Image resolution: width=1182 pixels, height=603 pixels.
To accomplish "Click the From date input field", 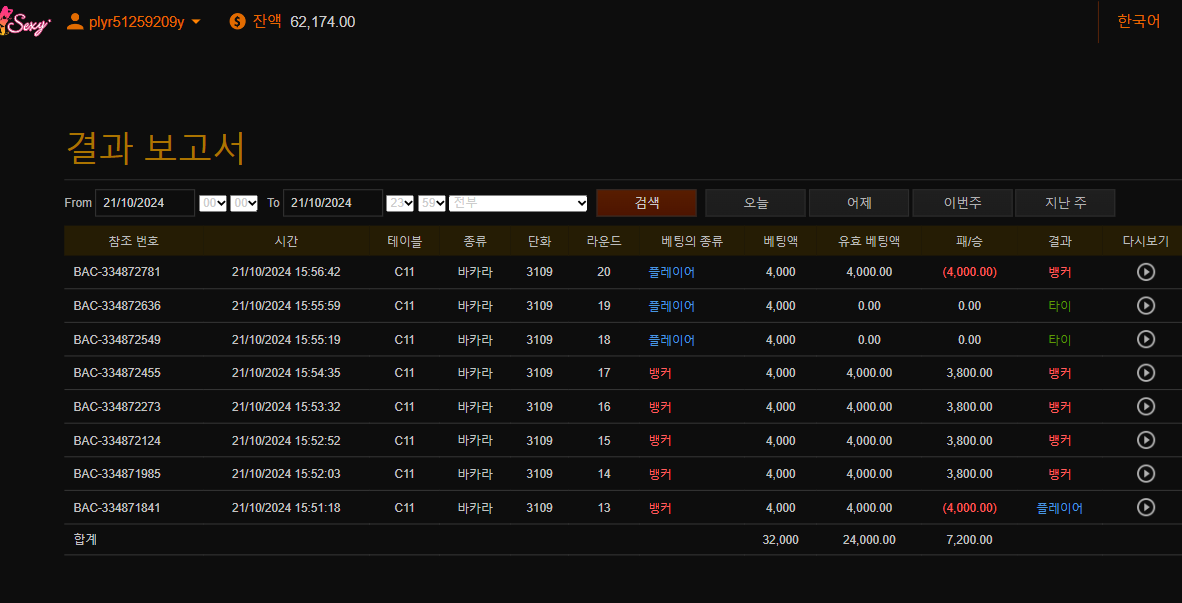I will click(145, 203).
